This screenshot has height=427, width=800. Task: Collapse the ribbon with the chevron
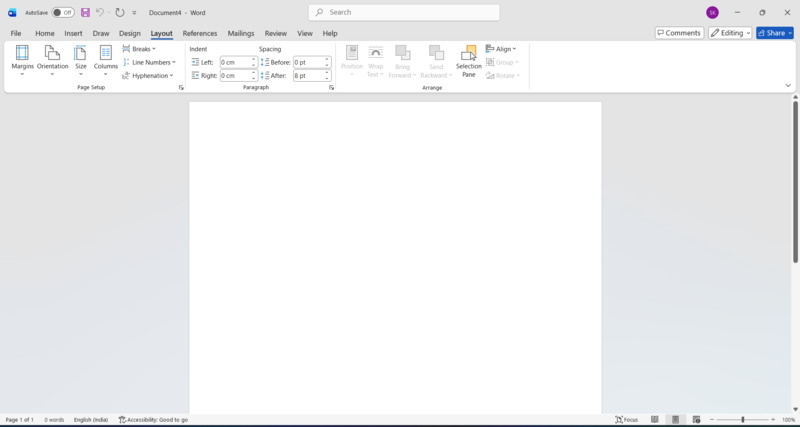788,86
